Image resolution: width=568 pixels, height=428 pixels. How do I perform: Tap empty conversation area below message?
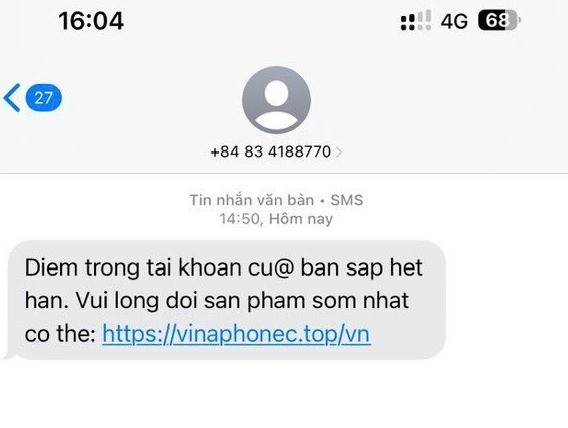[x=284, y=395]
